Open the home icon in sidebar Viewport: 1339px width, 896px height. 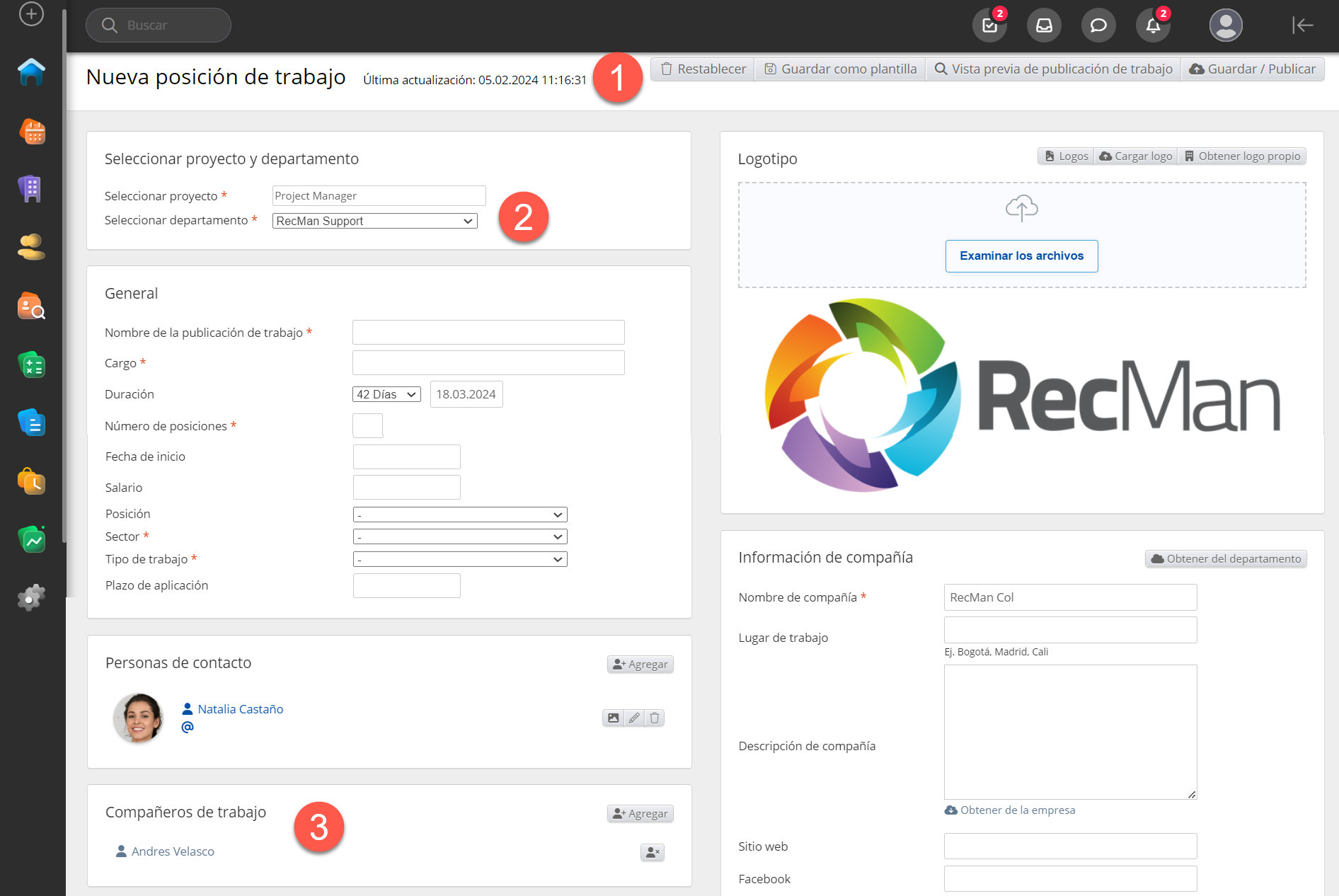click(31, 72)
